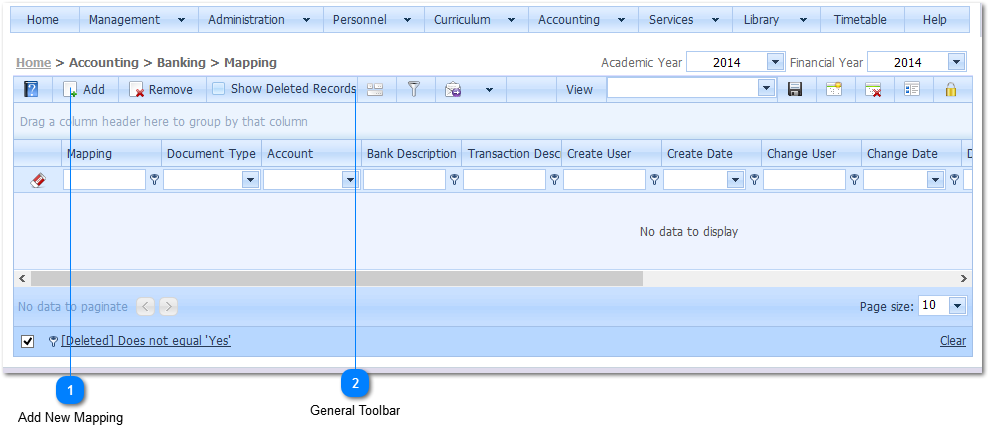Click the padlock icon in toolbar
Image resolution: width=990 pixels, height=441 pixels.
click(951, 90)
